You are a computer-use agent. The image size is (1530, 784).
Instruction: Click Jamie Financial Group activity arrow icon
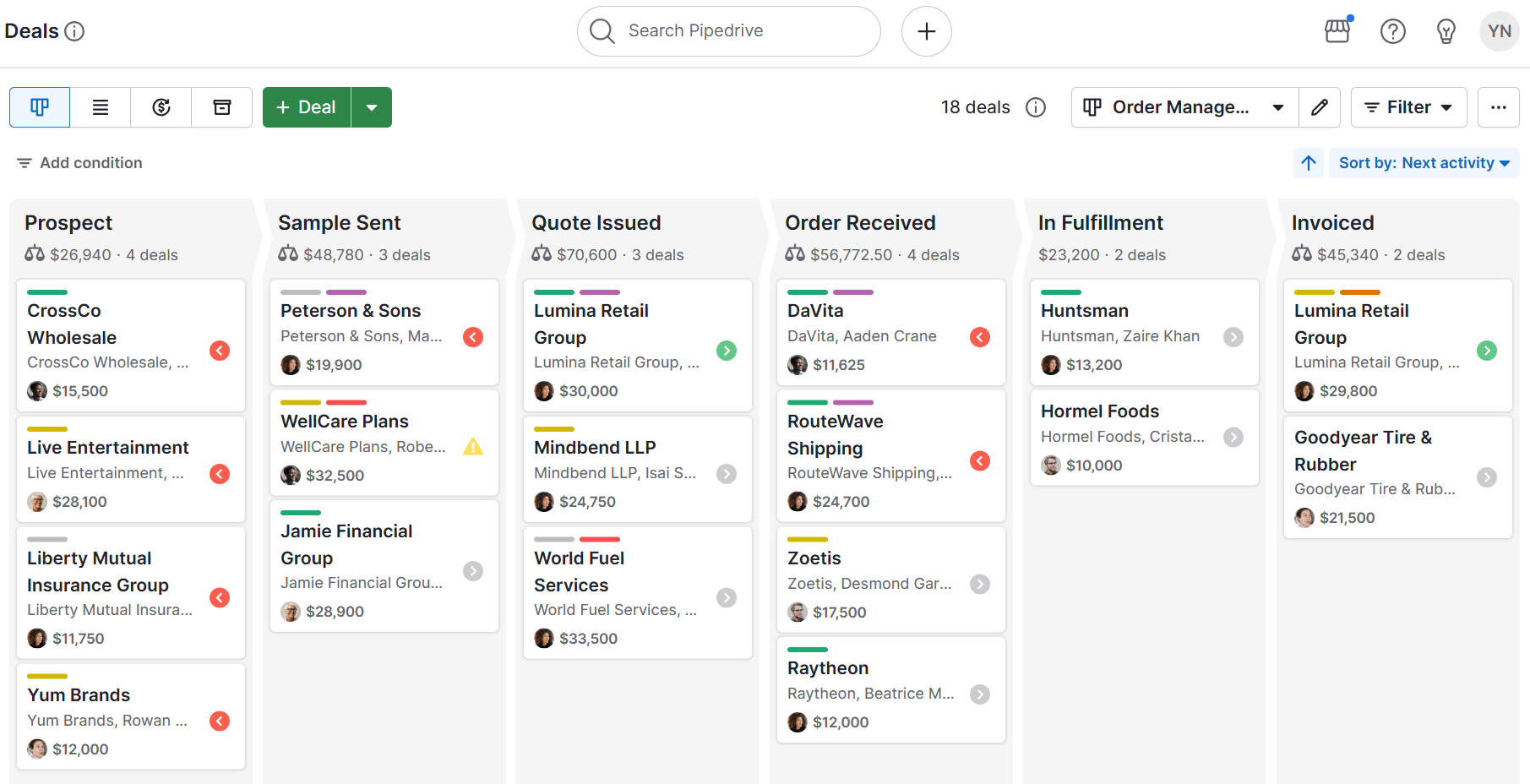(x=473, y=571)
